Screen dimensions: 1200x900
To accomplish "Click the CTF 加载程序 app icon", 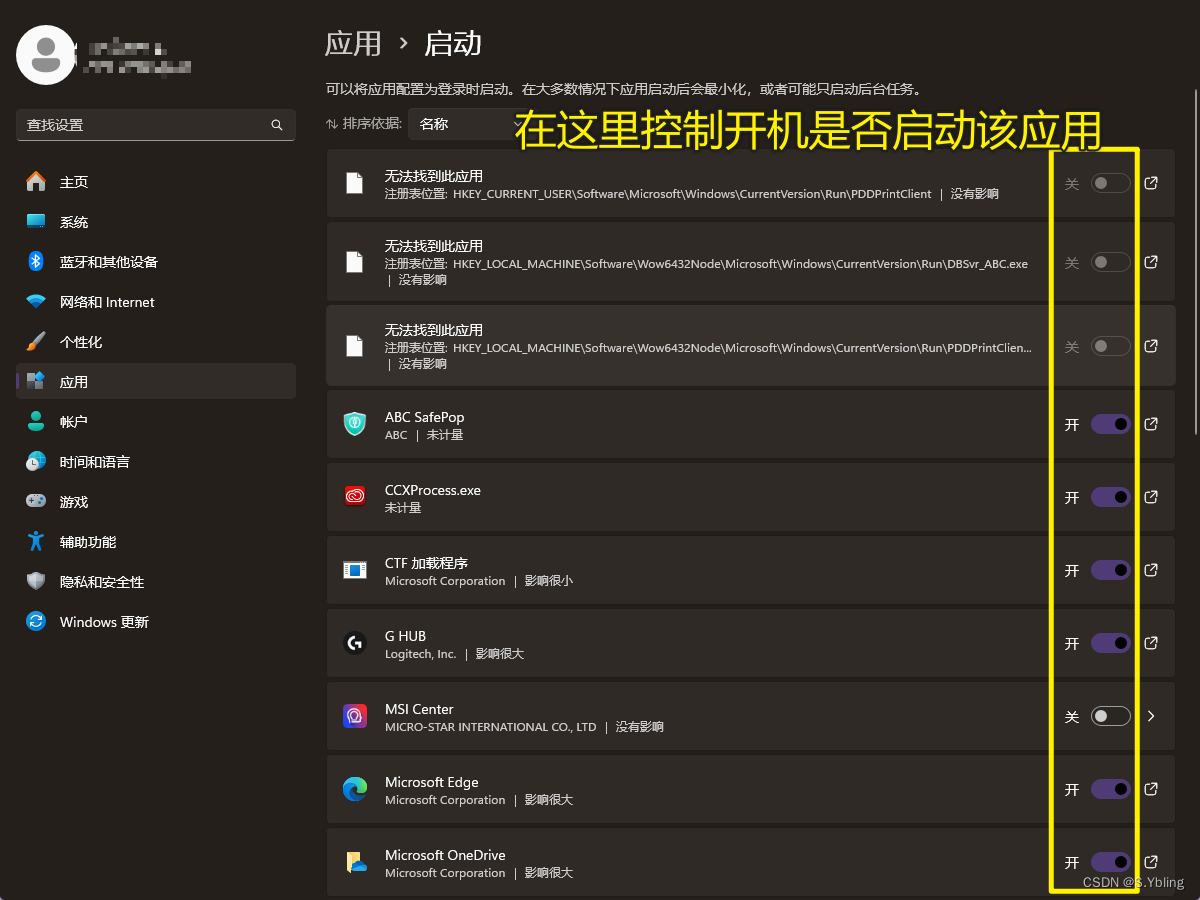I will pos(355,570).
